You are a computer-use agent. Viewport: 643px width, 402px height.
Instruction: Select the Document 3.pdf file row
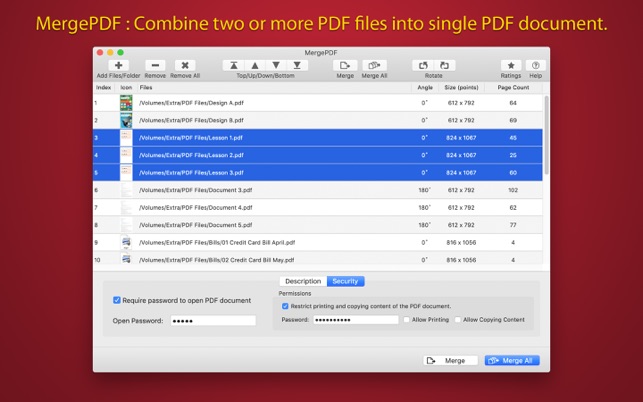coord(318,190)
